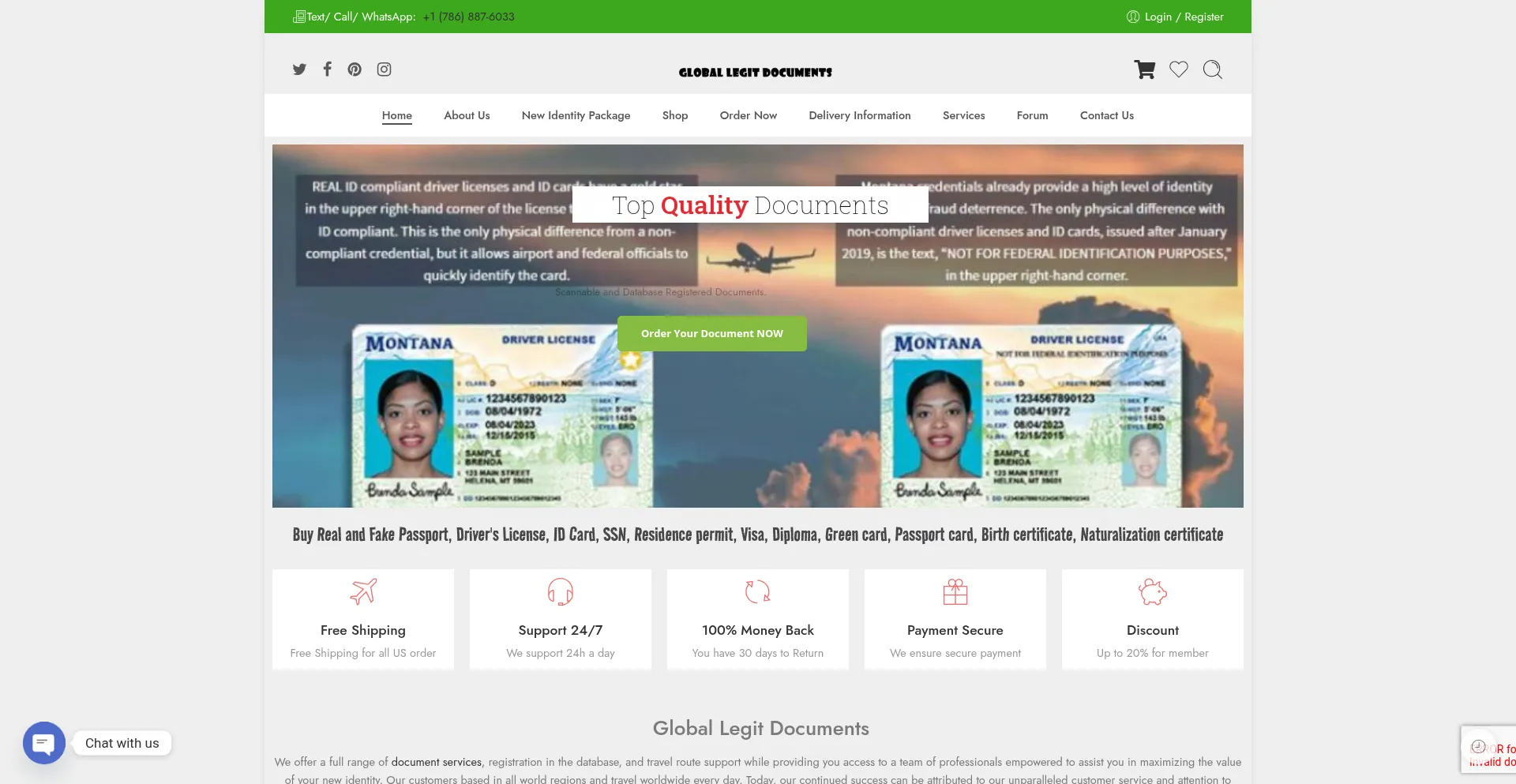The width and height of the screenshot is (1516, 784).
Task: Open the Services menu item
Action: tap(964, 115)
